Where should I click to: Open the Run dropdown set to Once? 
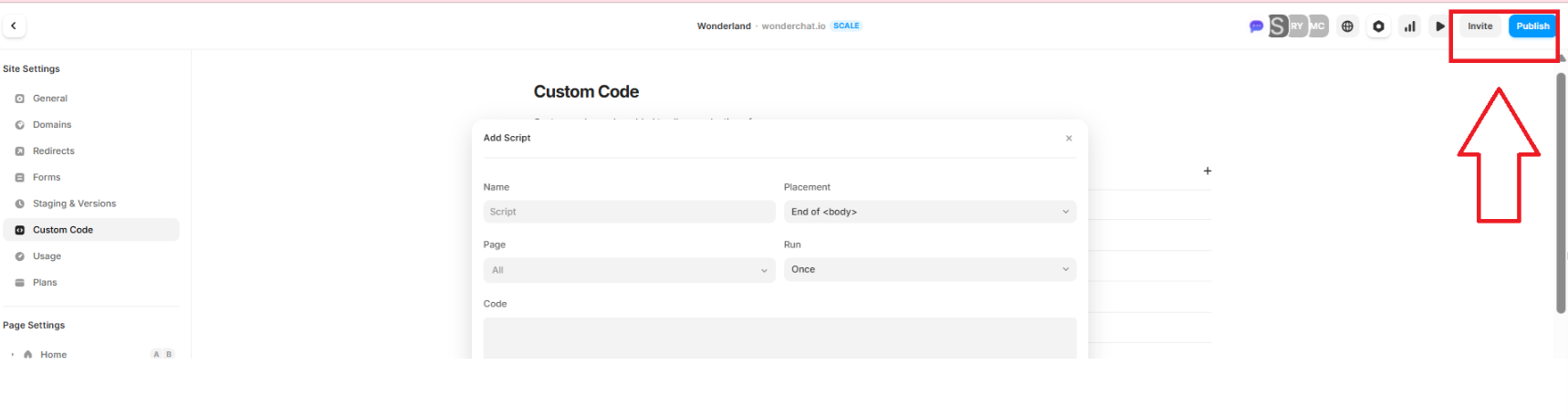[929, 269]
